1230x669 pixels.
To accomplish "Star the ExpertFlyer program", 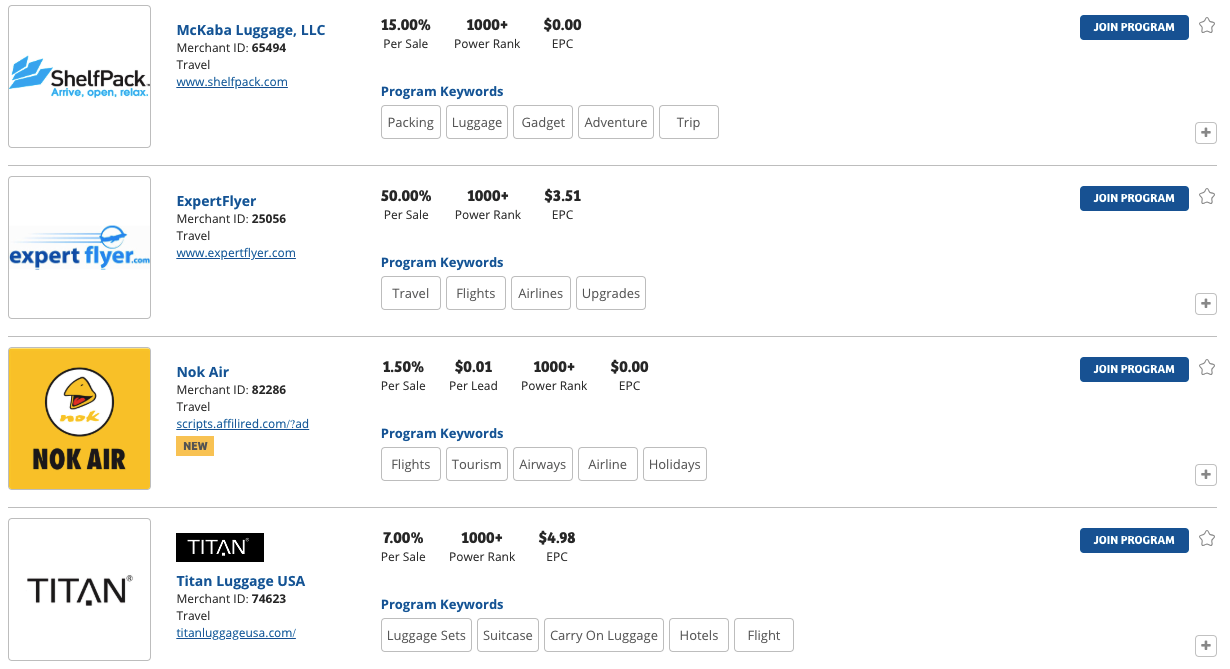I will tap(1207, 197).
